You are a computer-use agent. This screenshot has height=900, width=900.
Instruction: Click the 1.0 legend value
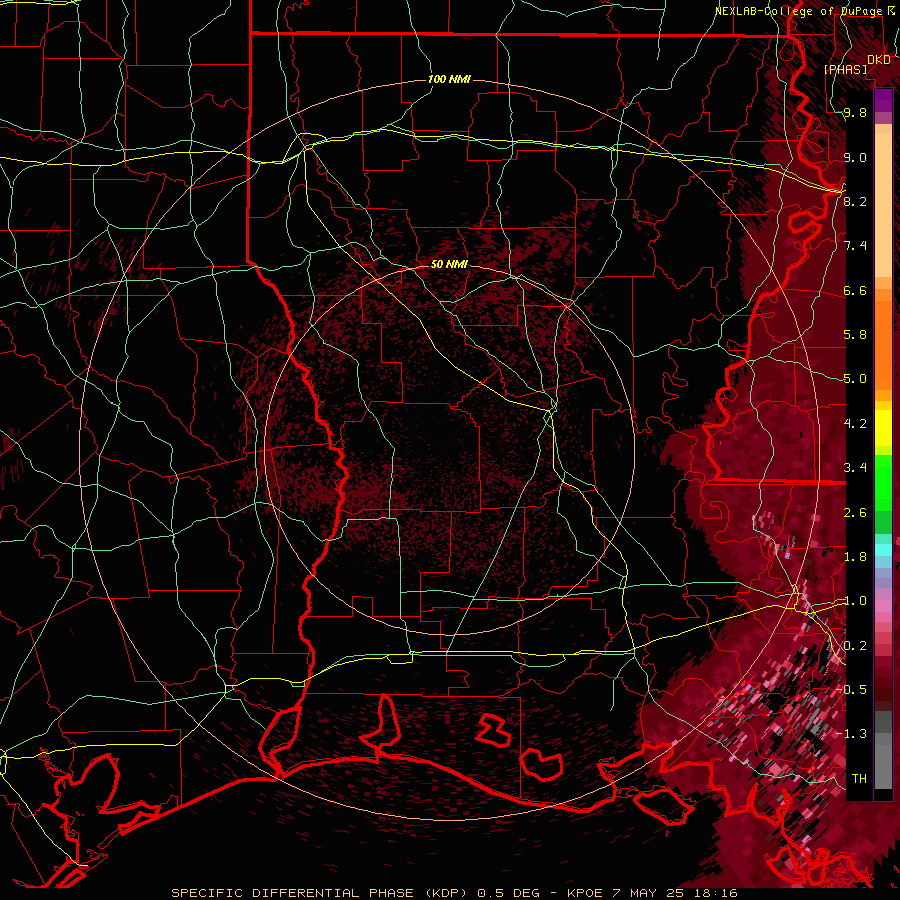(855, 601)
